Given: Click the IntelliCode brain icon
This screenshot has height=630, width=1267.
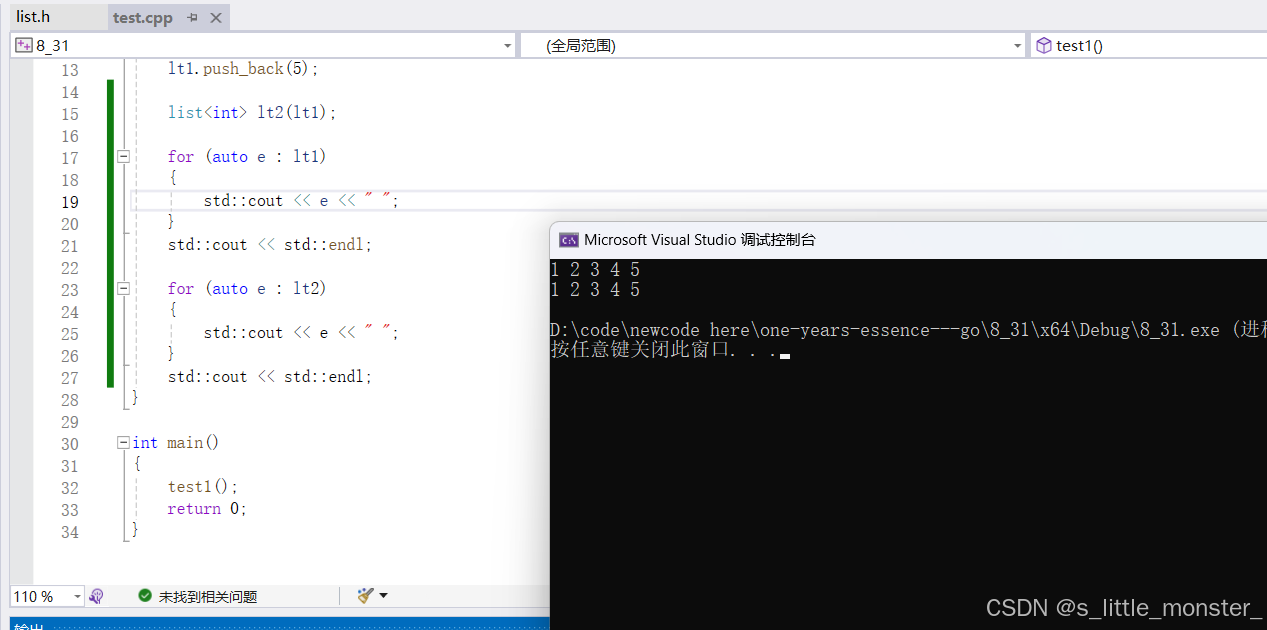Looking at the screenshot, I should click(97, 596).
